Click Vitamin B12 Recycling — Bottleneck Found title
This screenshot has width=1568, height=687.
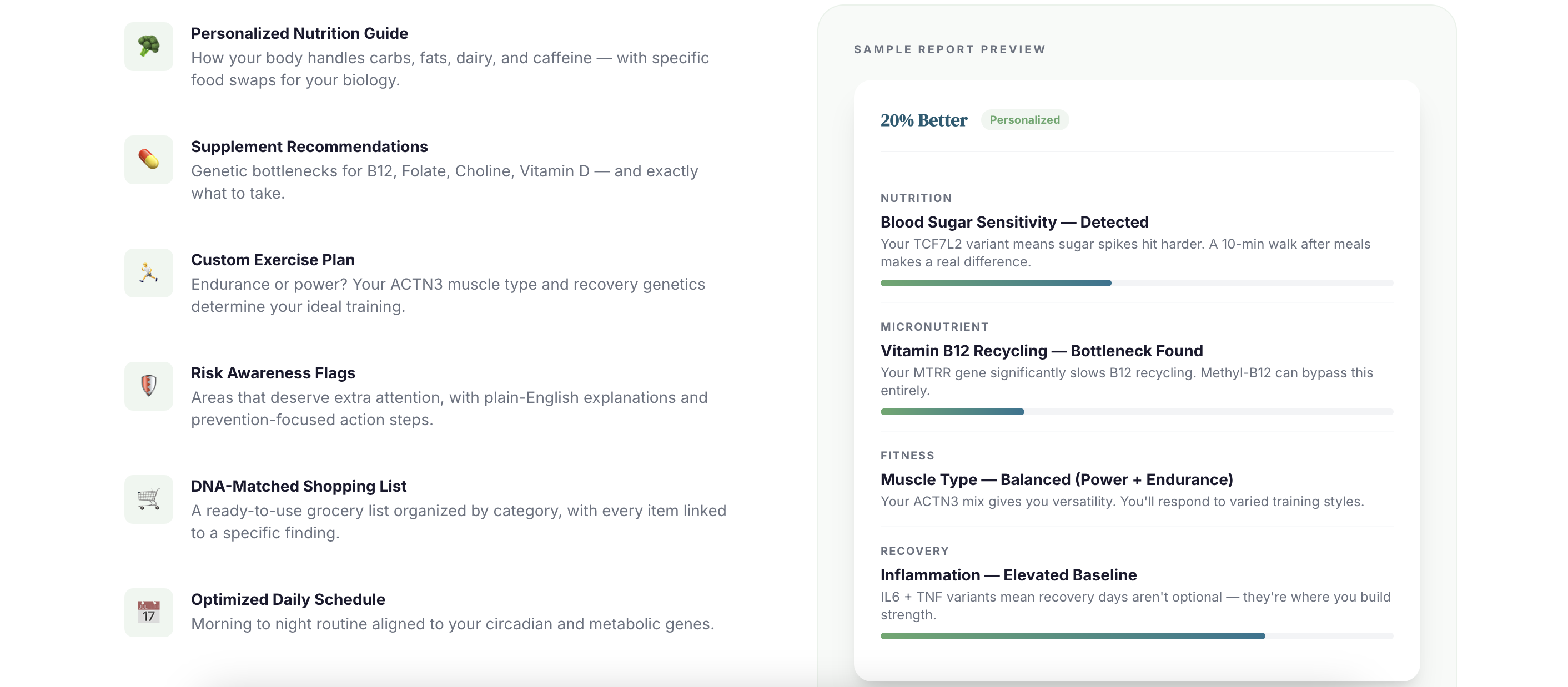(x=1042, y=351)
